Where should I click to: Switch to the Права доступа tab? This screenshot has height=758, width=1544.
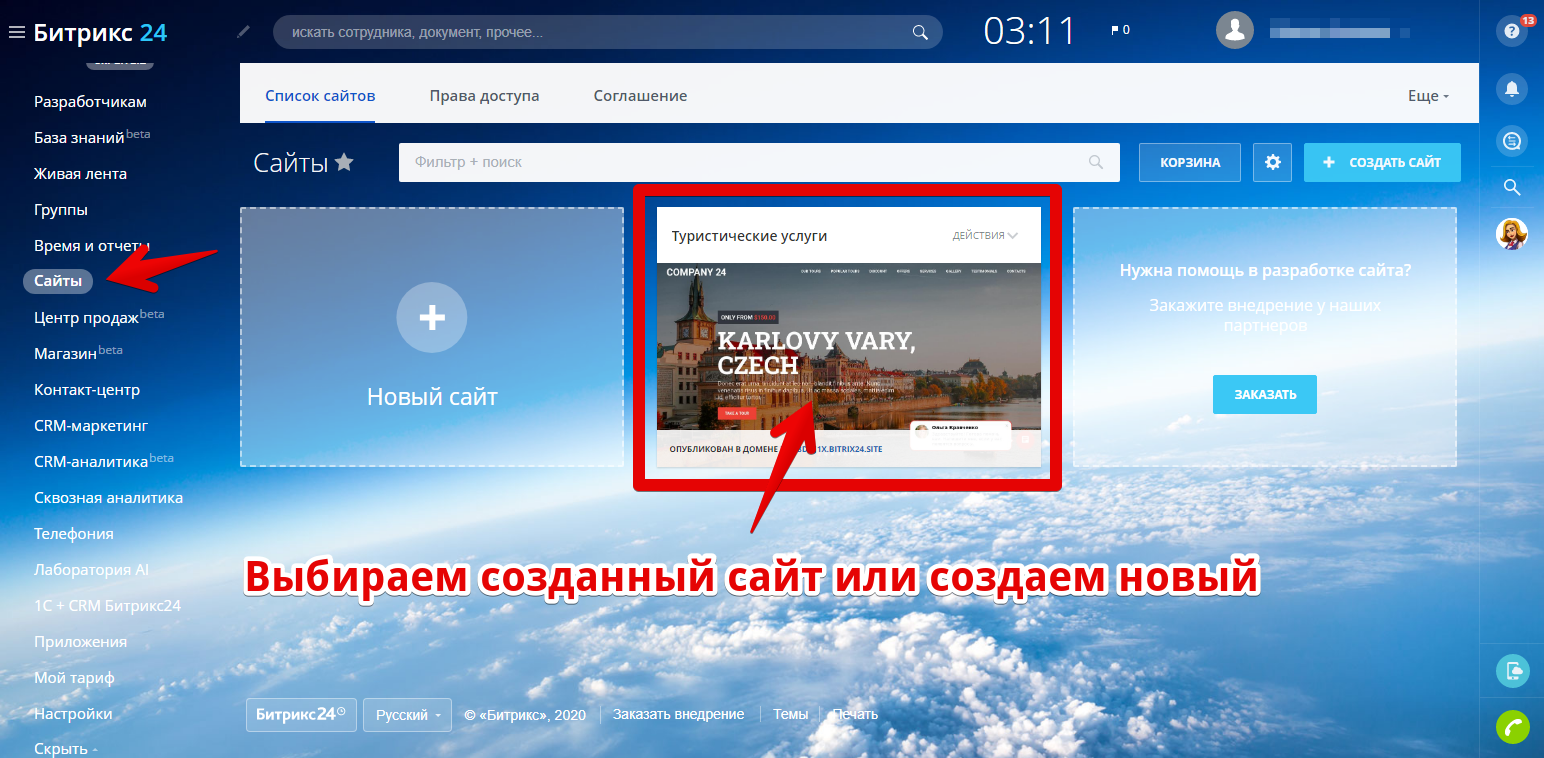point(484,96)
